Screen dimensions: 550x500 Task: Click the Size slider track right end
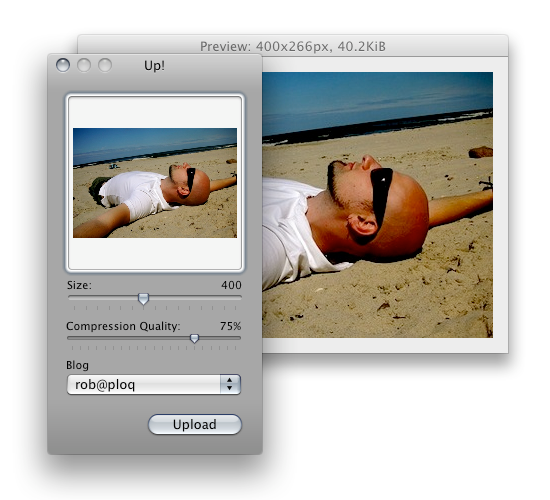[239, 297]
